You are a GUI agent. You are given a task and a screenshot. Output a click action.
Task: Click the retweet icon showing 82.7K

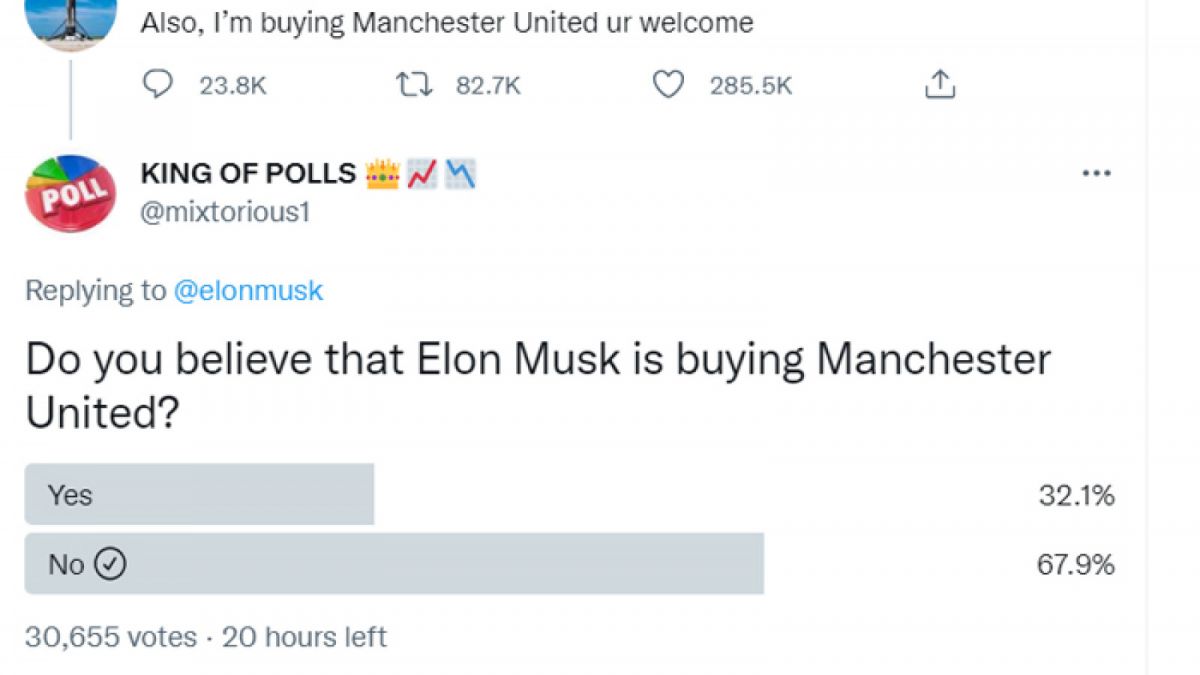[x=414, y=85]
